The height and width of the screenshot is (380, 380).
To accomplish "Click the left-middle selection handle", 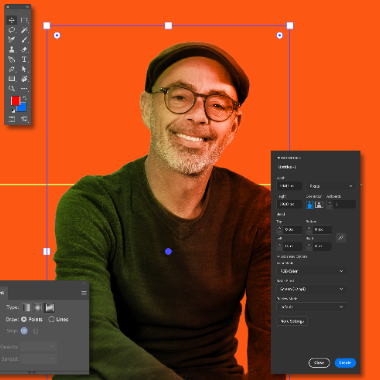I will pyautogui.click(x=47, y=251).
